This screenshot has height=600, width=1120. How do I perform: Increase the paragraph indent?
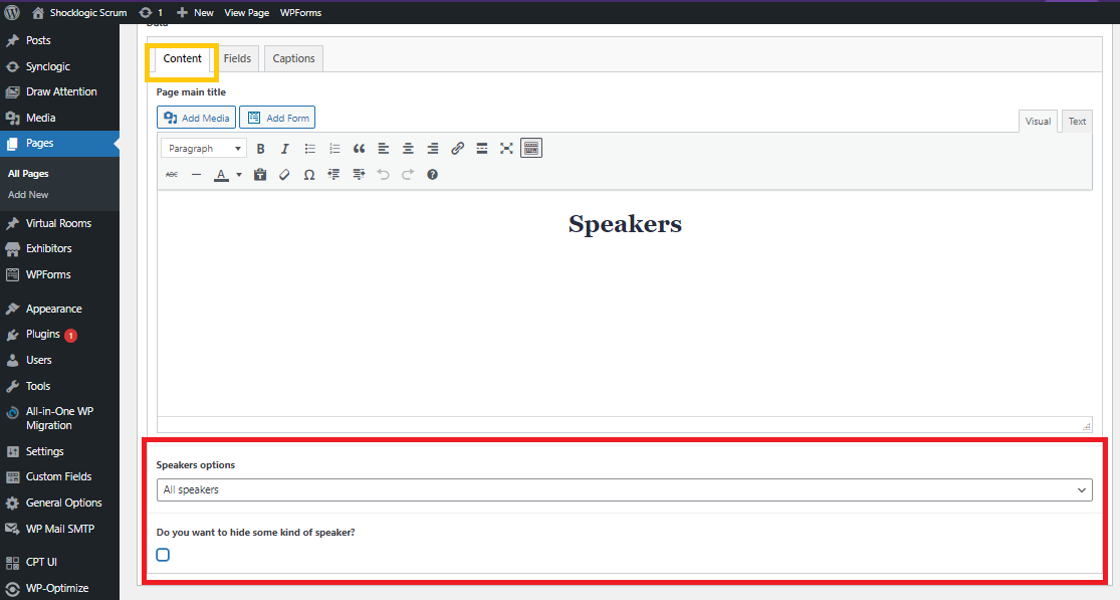coord(359,174)
